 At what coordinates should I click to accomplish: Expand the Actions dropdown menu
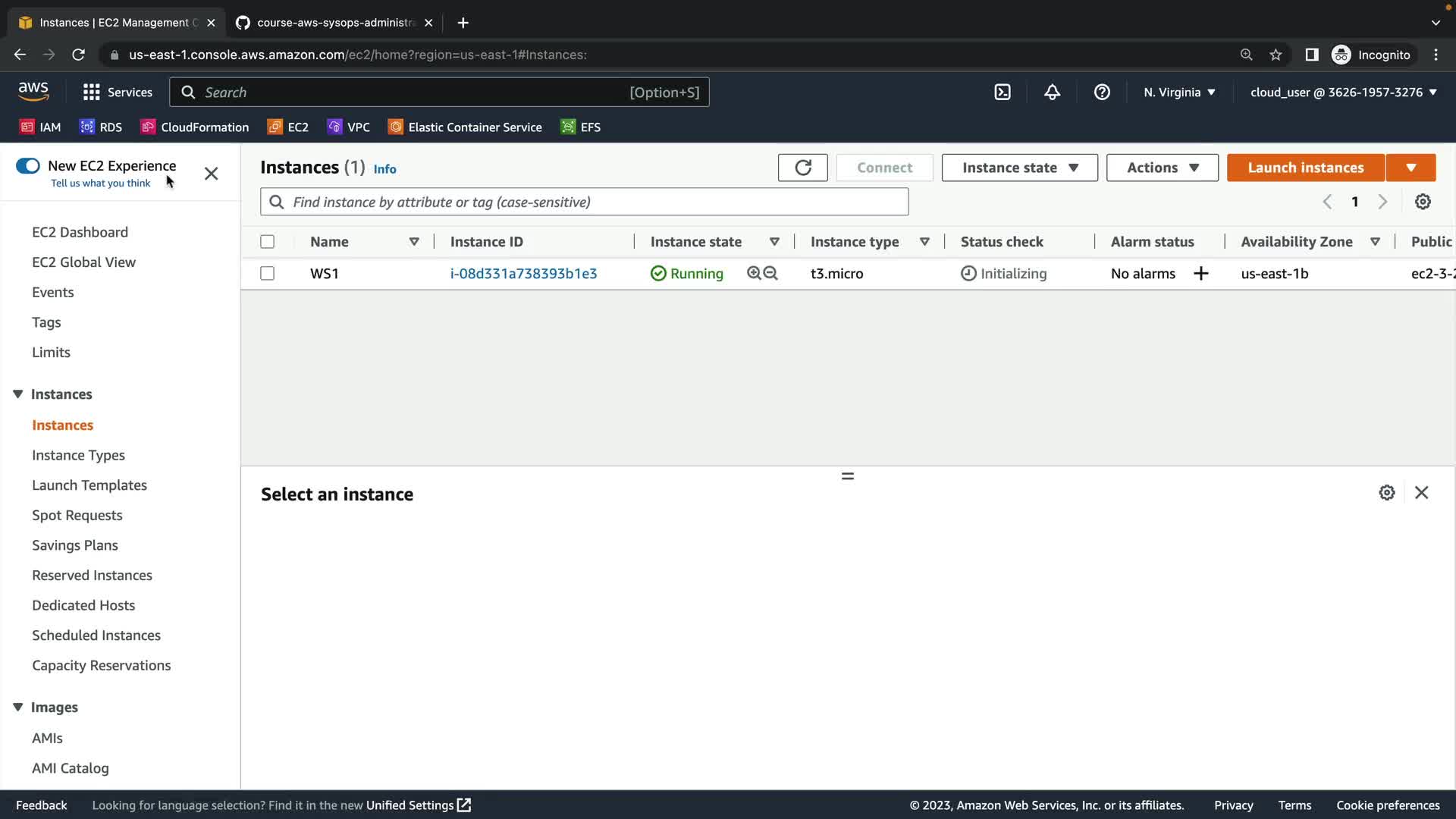click(x=1162, y=168)
